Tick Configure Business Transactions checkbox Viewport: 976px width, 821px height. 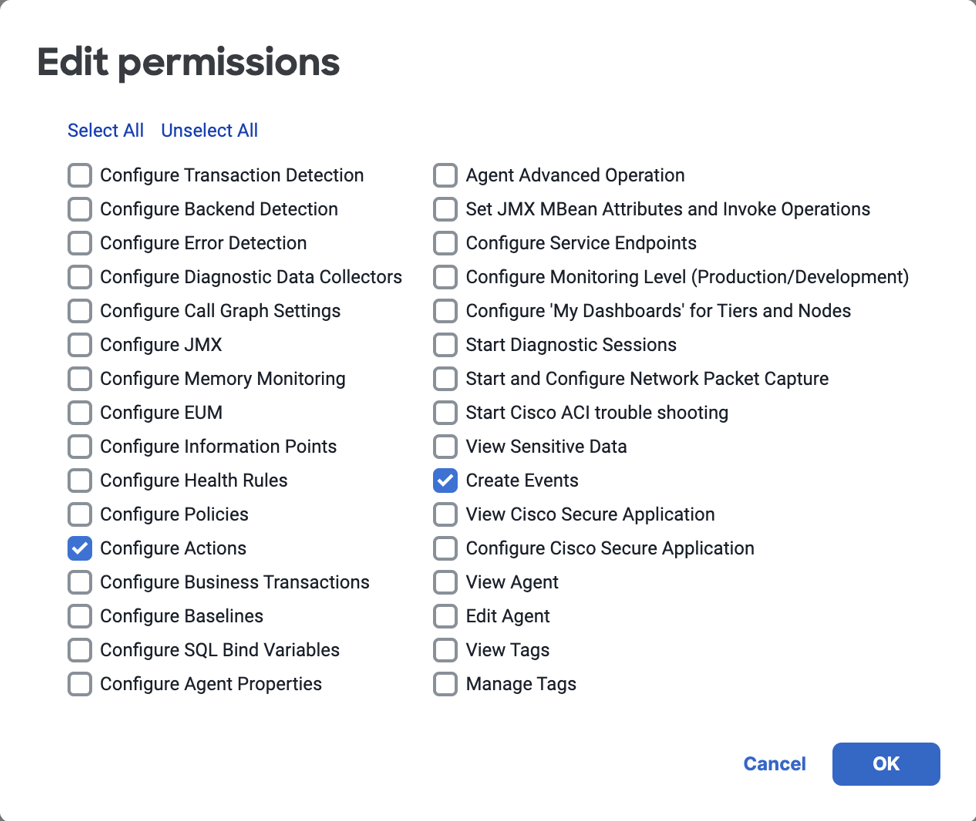(80, 583)
